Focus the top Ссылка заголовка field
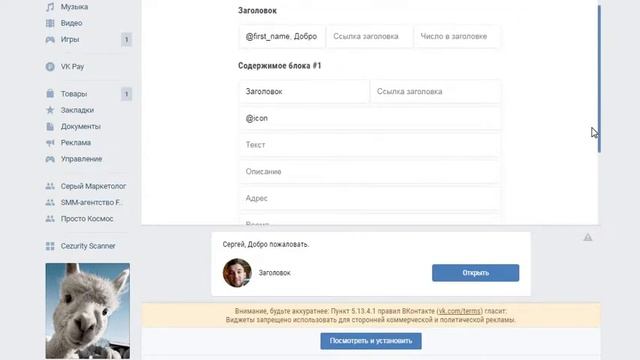640x360 pixels. click(369, 36)
